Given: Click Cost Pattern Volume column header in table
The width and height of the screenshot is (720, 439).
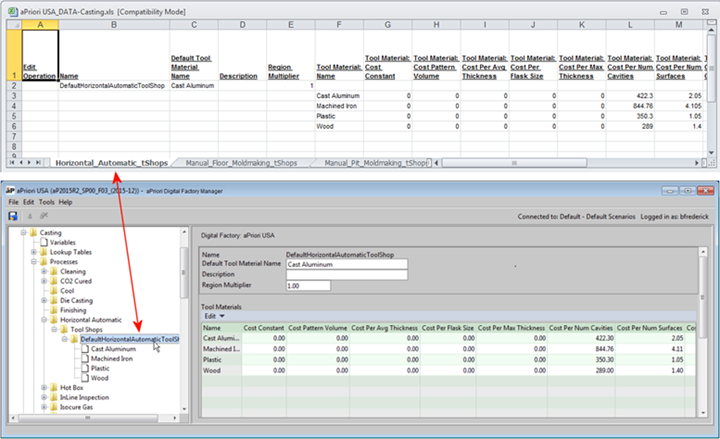Looking at the screenshot, I should 317,328.
